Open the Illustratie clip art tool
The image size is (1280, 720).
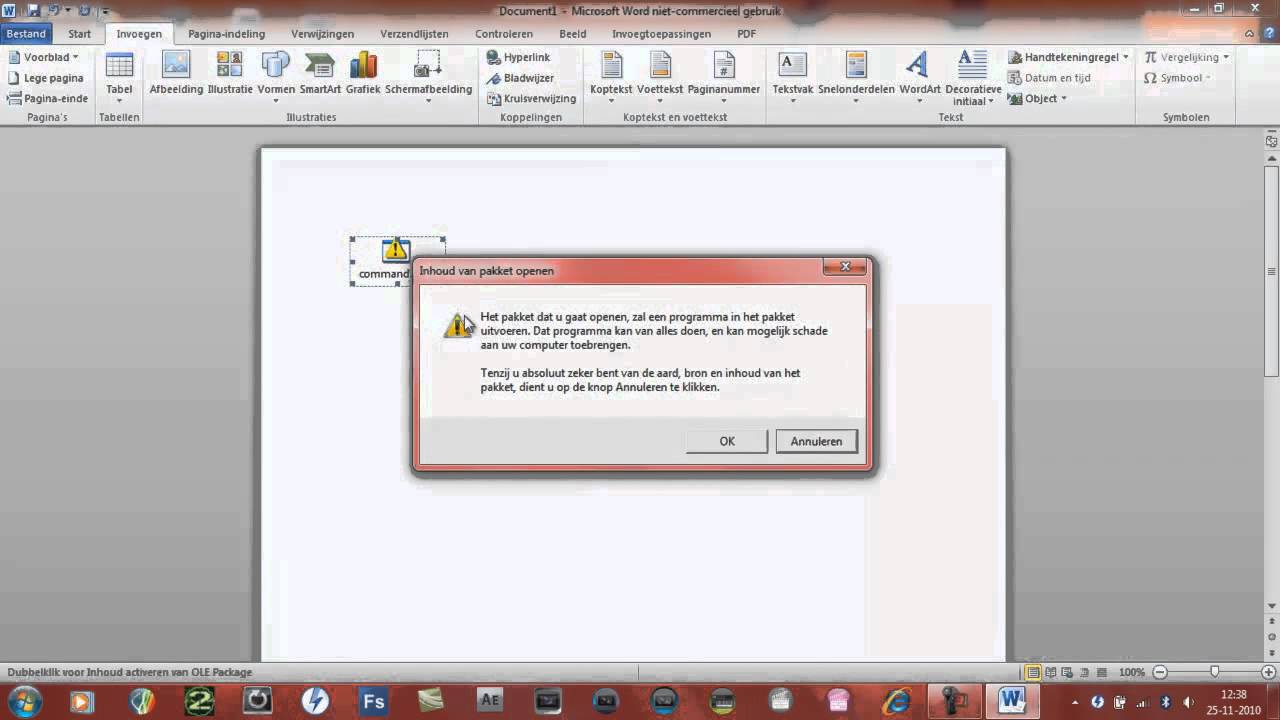pyautogui.click(x=230, y=74)
